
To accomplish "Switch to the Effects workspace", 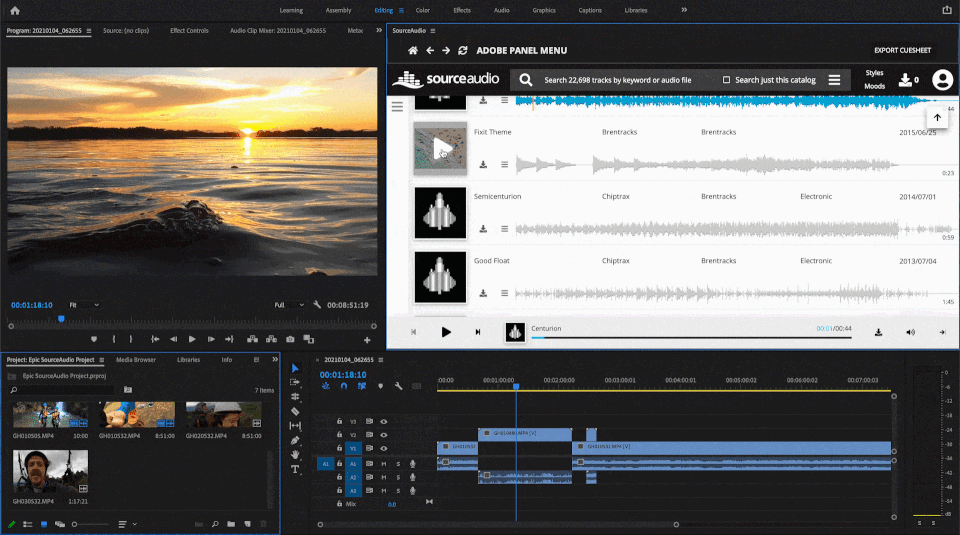I will (462, 10).
